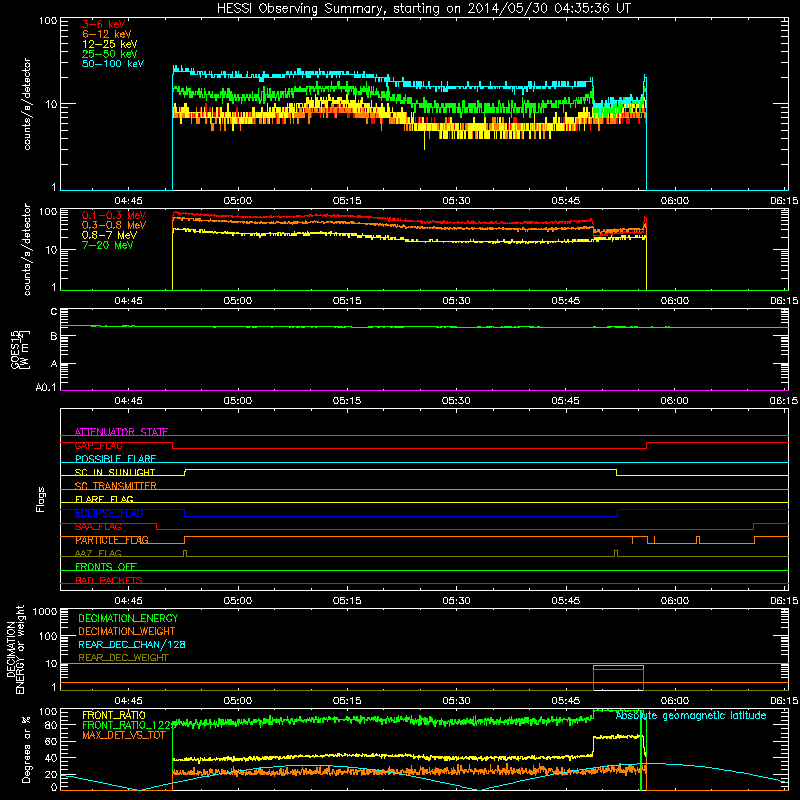Click the 'DECIMATION ENERGY or weight' axis title
The height and width of the screenshot is (800, 800).
tap(15, 649)
